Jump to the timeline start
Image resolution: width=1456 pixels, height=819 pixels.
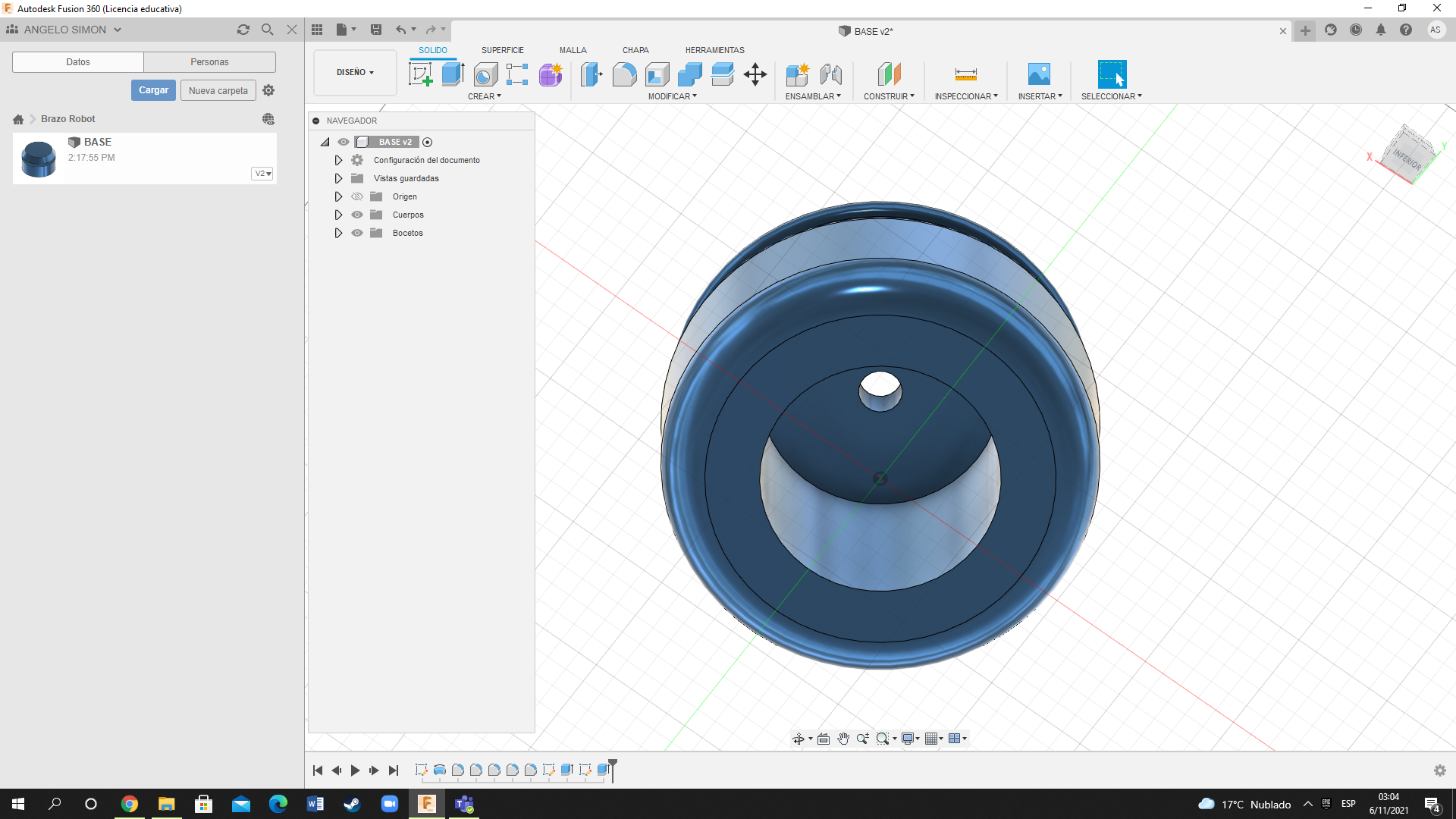pyautogui.click(x=318, y=770)
